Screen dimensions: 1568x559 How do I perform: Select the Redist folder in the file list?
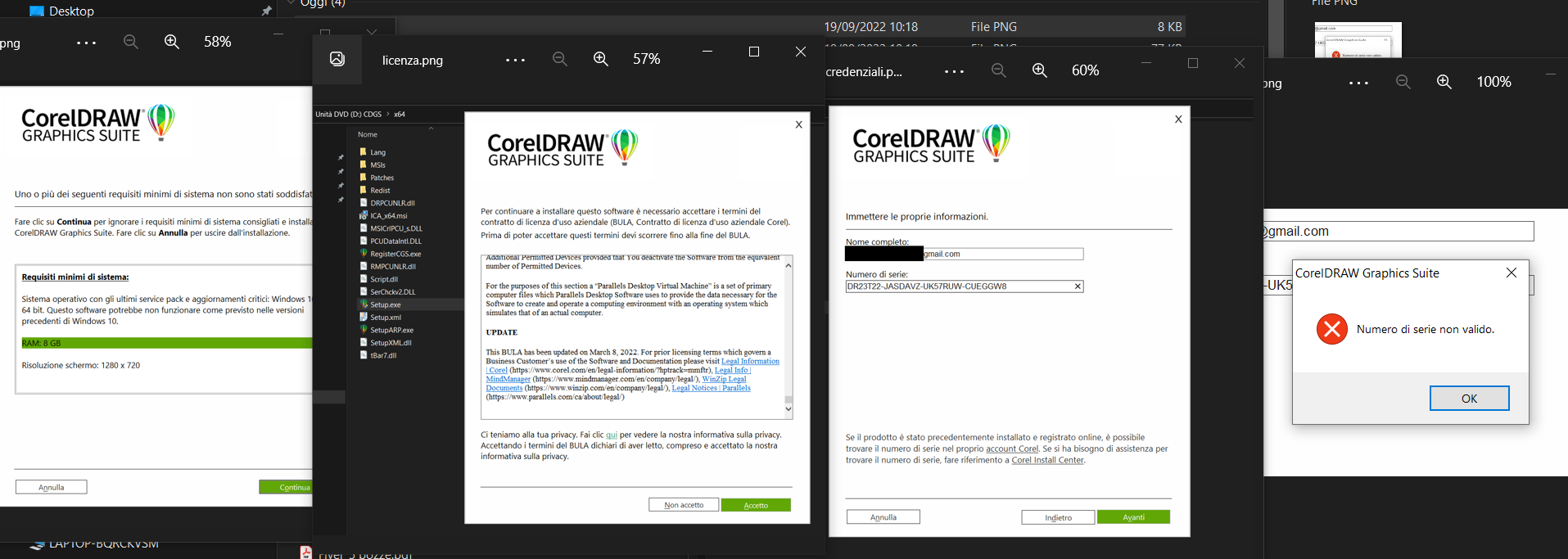pyautogui.click(x=380, y=191)
